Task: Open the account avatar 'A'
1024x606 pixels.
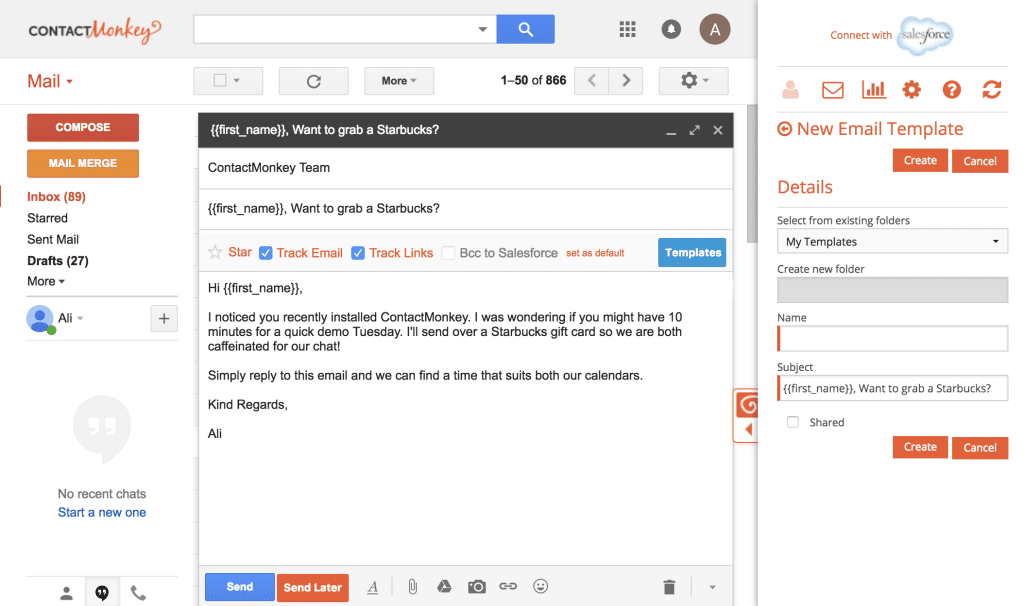Action: click(714, 29)
